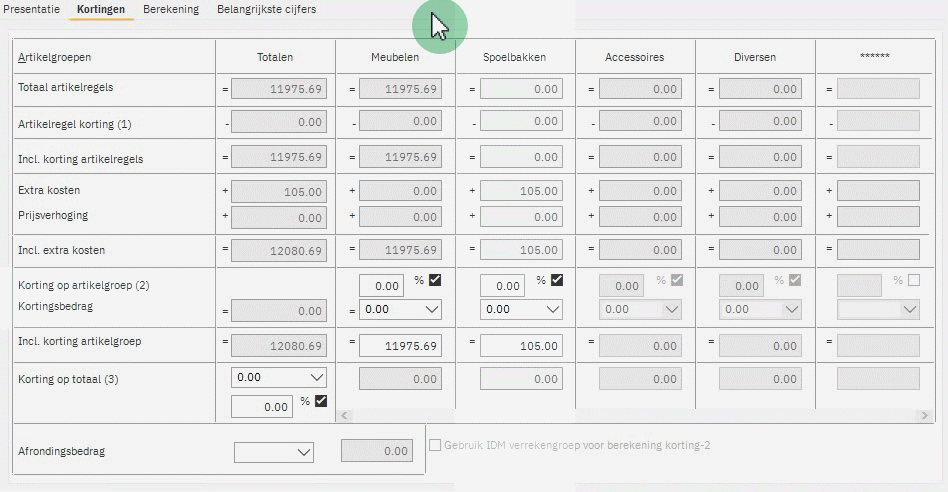Viewport: 948px width, 492px height.
Task: Click Spoelbakken Incl. korting artikelgroep field
Action: click(x=521, y=346)
